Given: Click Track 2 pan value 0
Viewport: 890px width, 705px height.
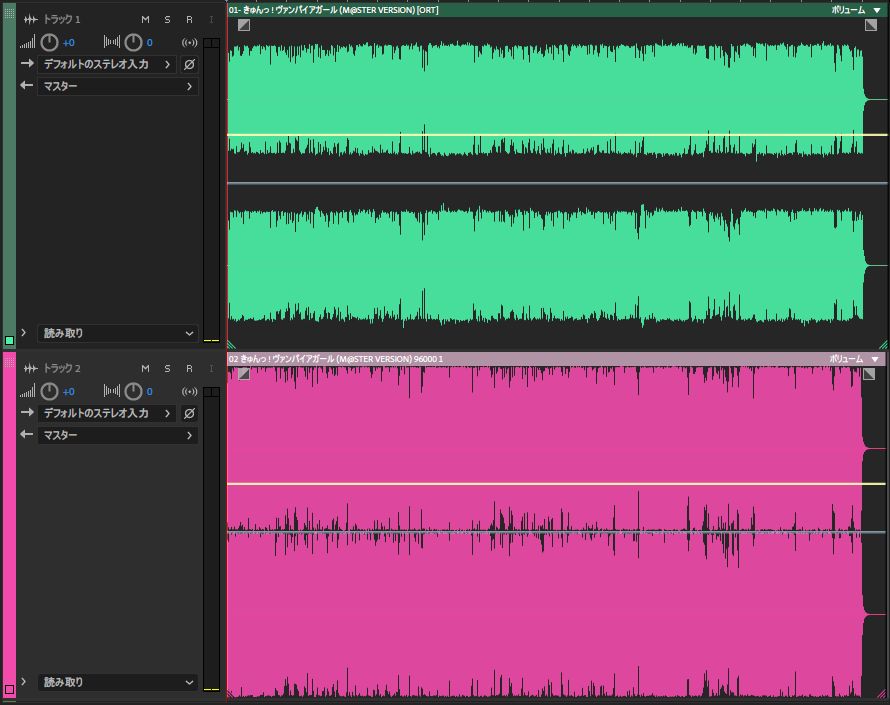Looking at the screenshot, I should [x=149, y=392].
